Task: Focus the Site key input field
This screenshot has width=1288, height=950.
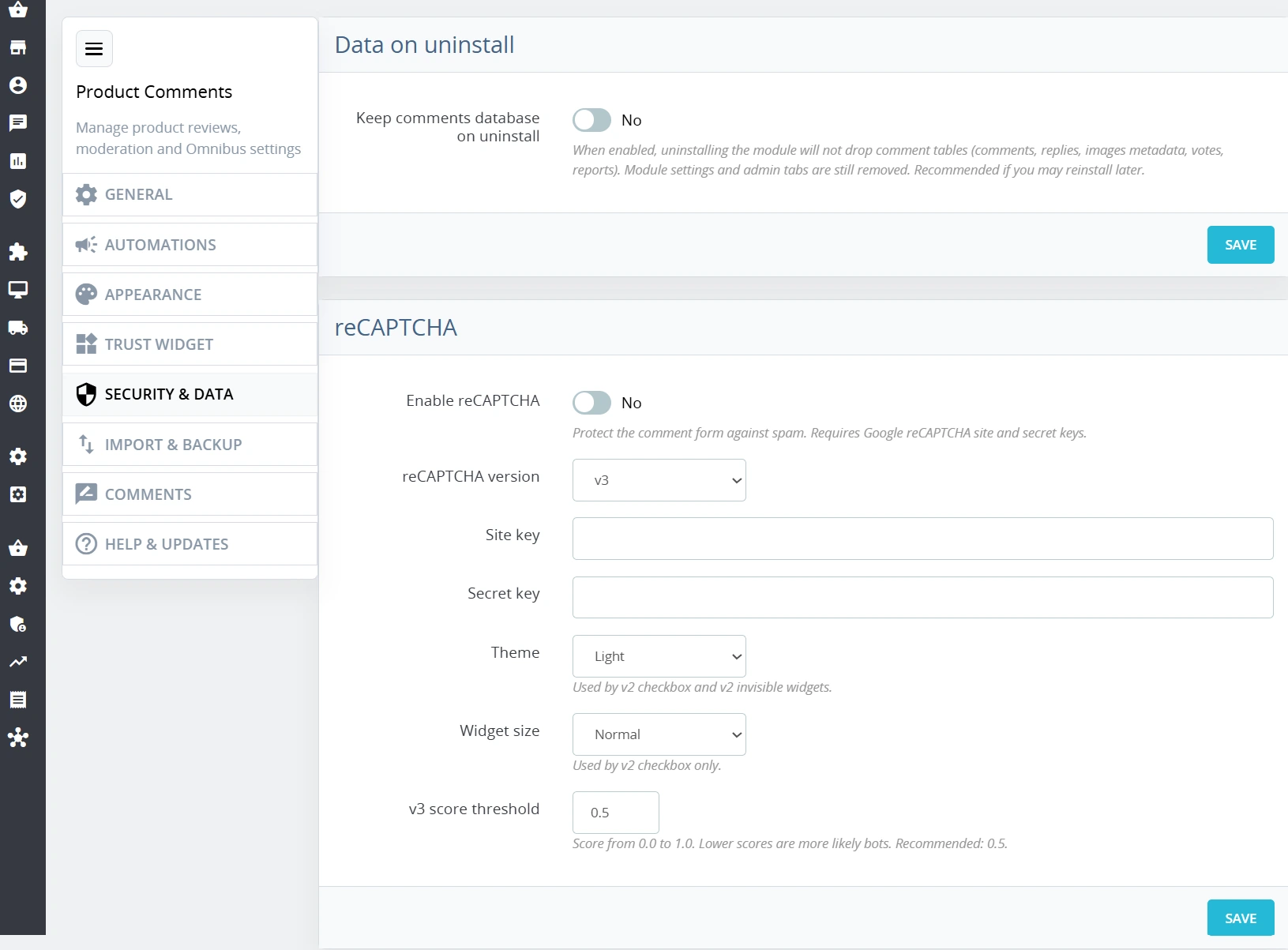Action: pos(922,539)
